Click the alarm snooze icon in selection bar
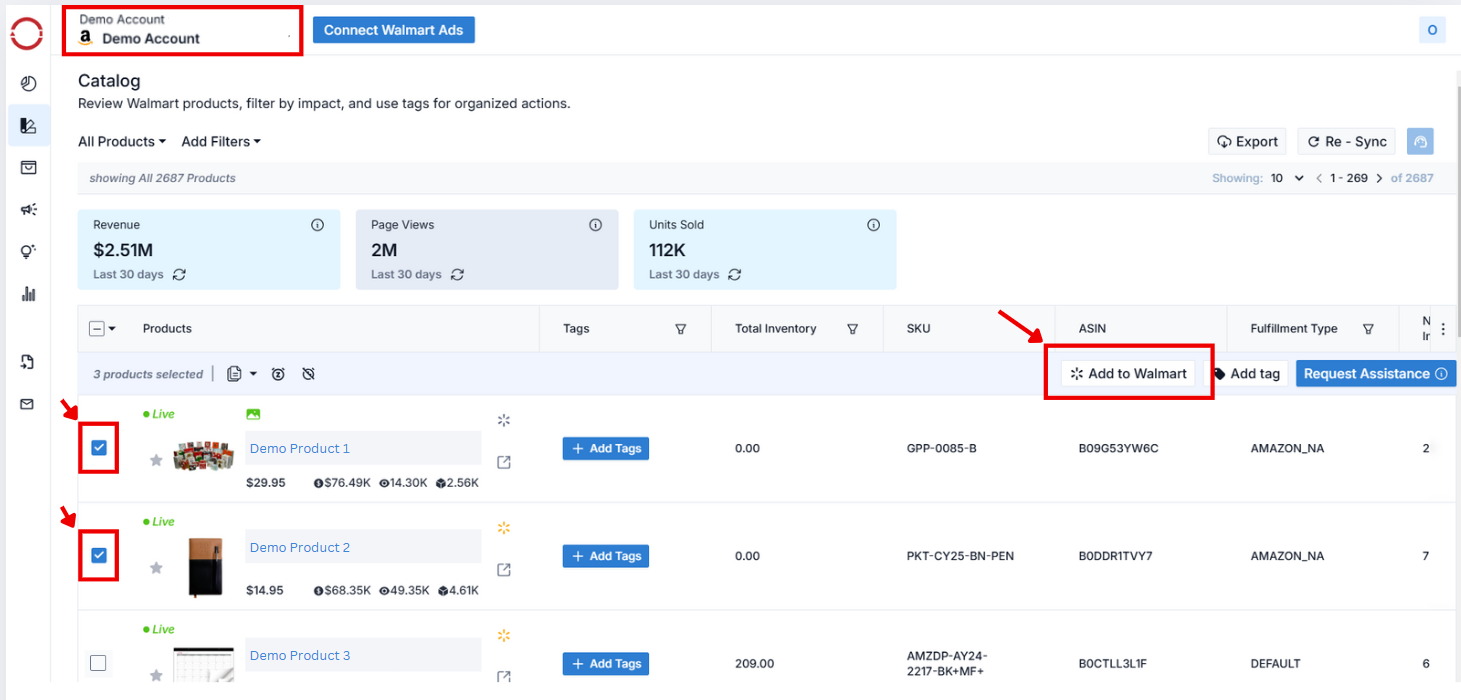The height and width of the screenshot is (700, 1461). (278, 374)
